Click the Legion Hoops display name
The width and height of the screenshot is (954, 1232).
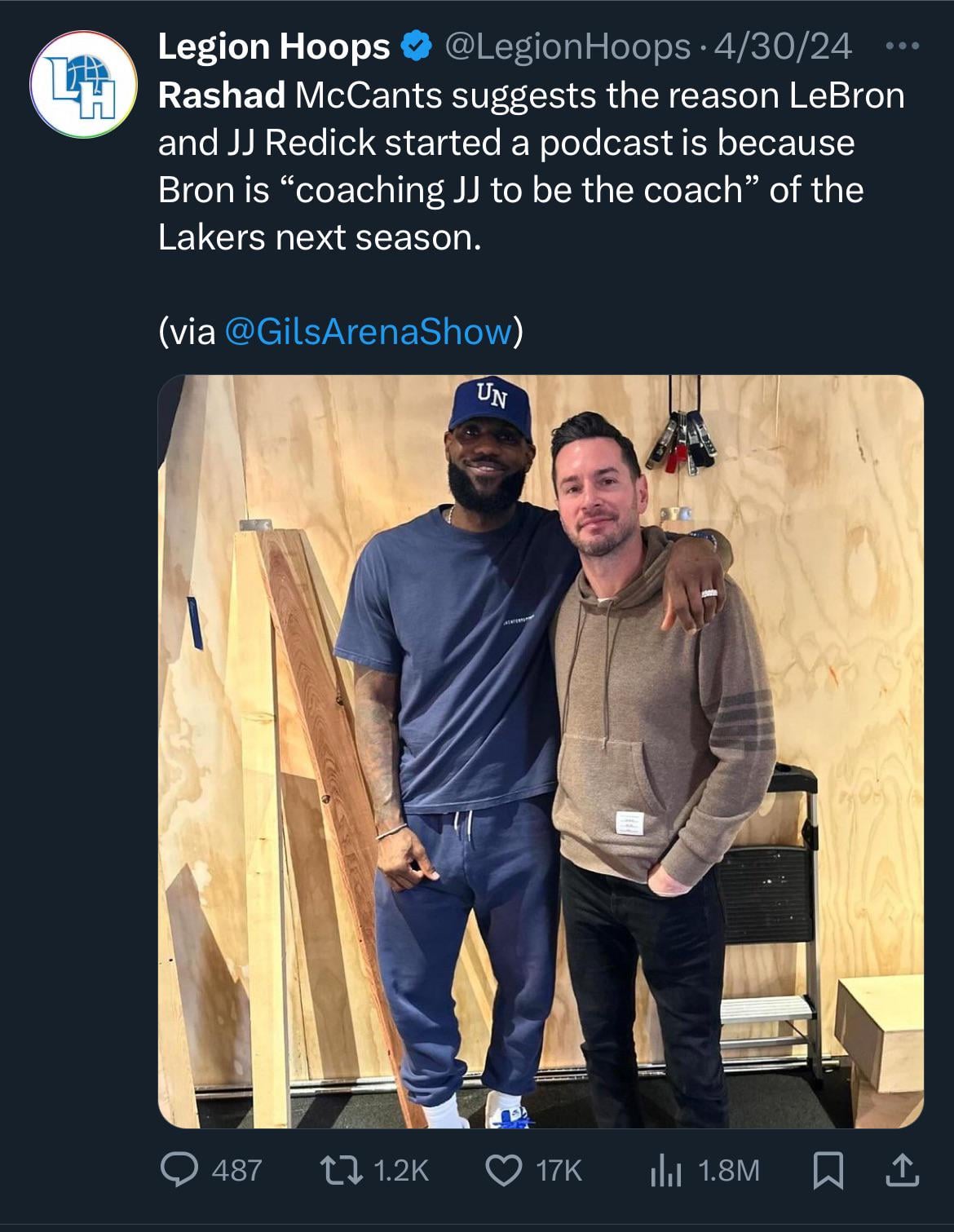tap(274, 46)
